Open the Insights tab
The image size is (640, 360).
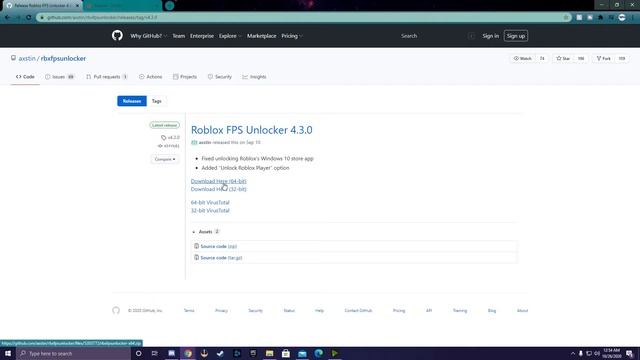254,77
